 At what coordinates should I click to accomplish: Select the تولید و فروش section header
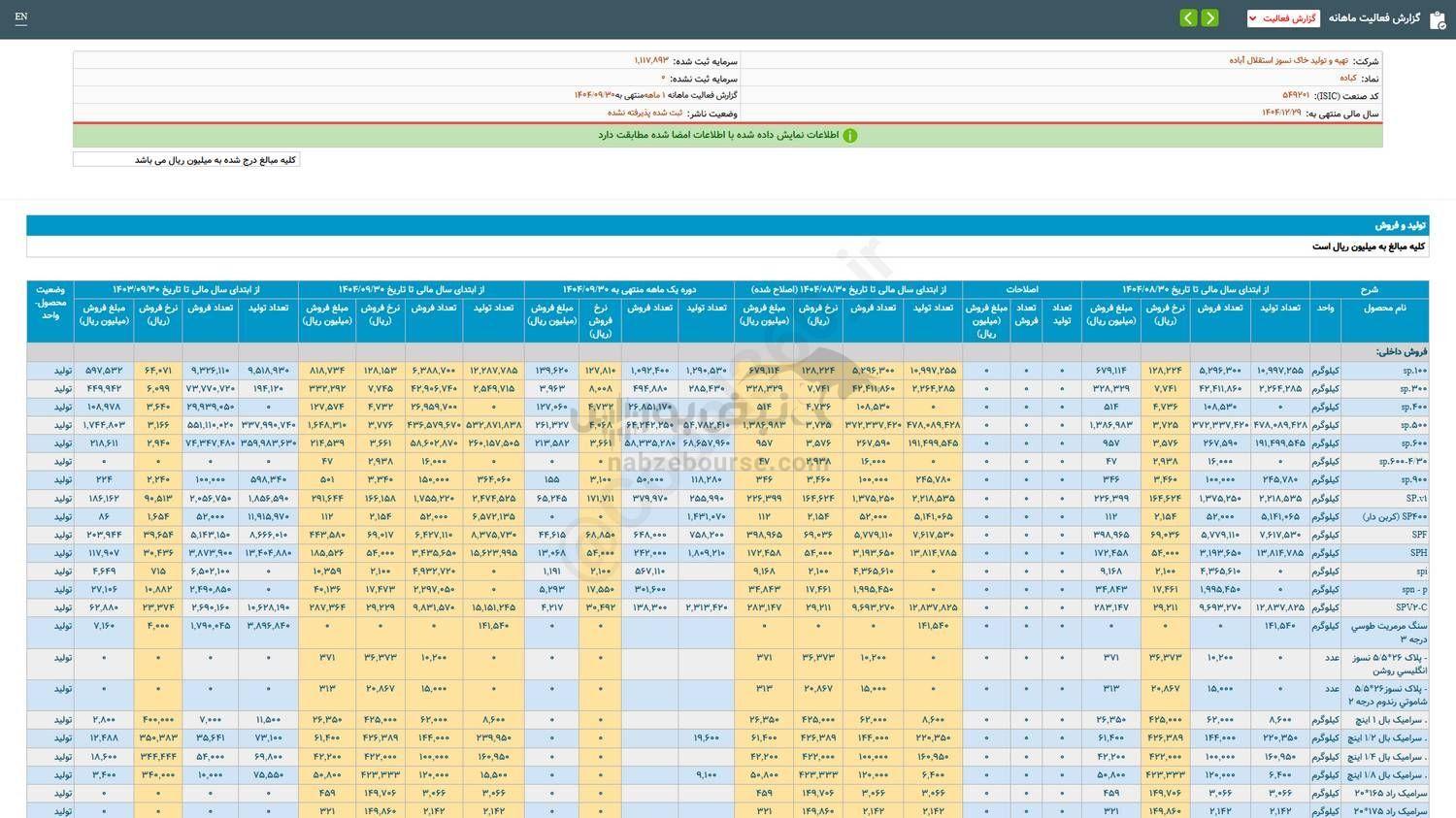coord(1400,225)
